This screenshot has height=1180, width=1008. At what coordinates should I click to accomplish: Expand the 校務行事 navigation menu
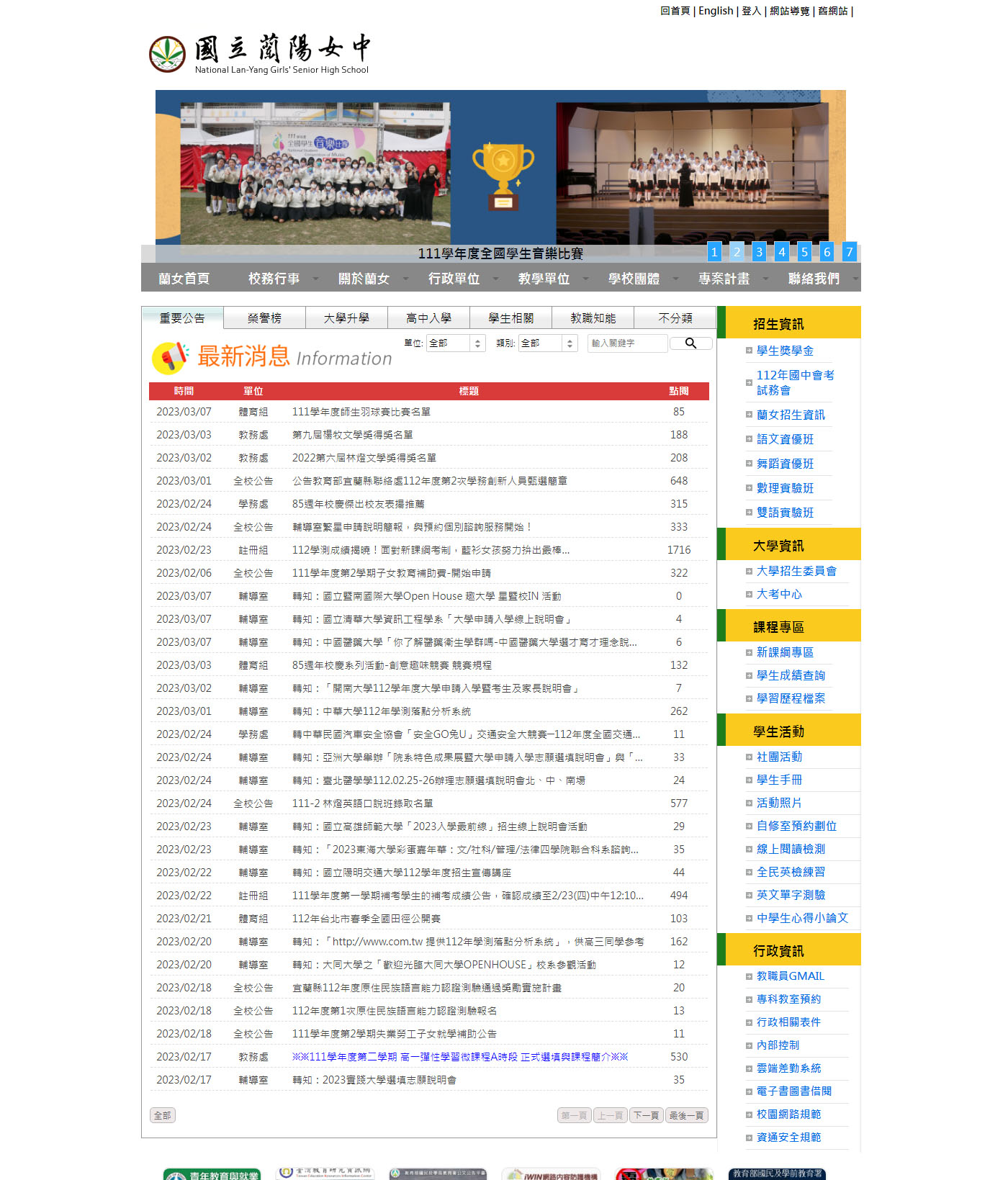pos(274,279)
